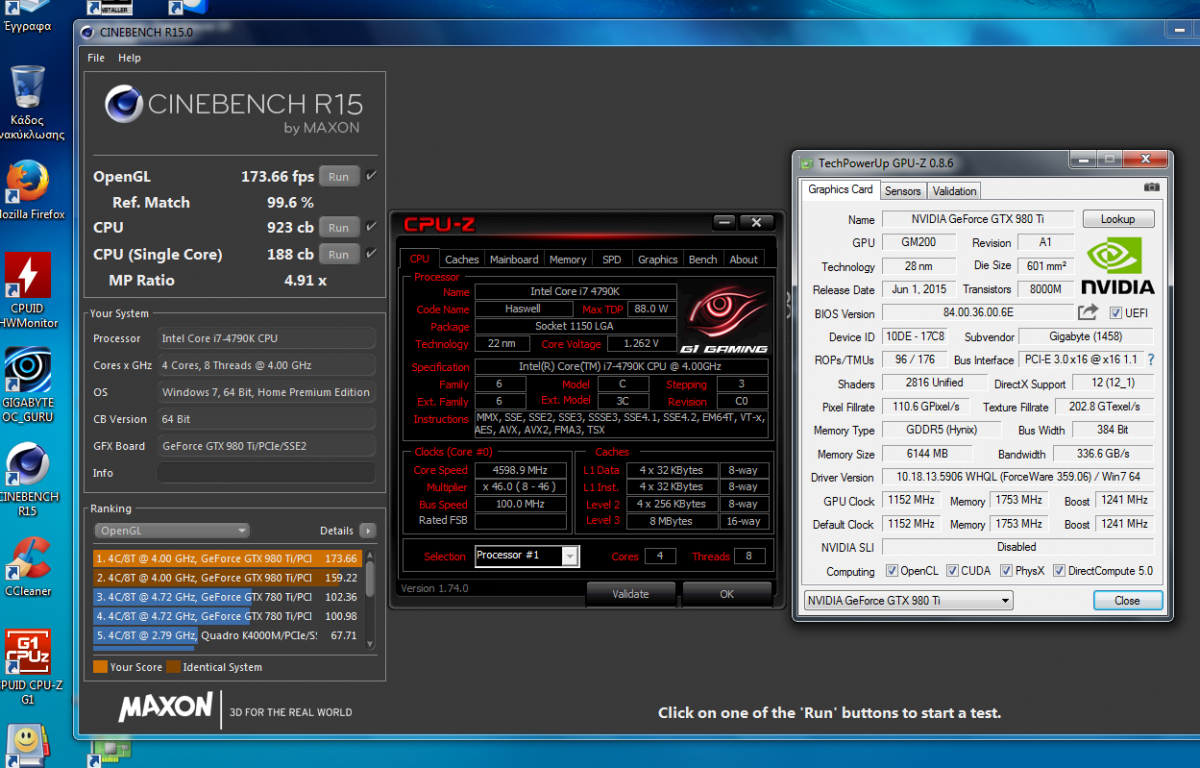Open the Help menu in Cinebench
This screenshot has width=1200, height=768.
(130, 58)
